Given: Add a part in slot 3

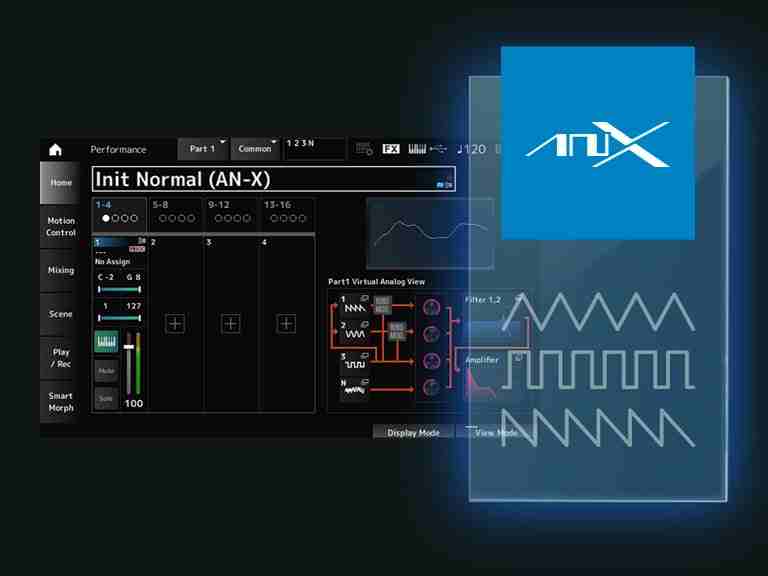Looking at the screenshot, I should (x=230, y=324).
